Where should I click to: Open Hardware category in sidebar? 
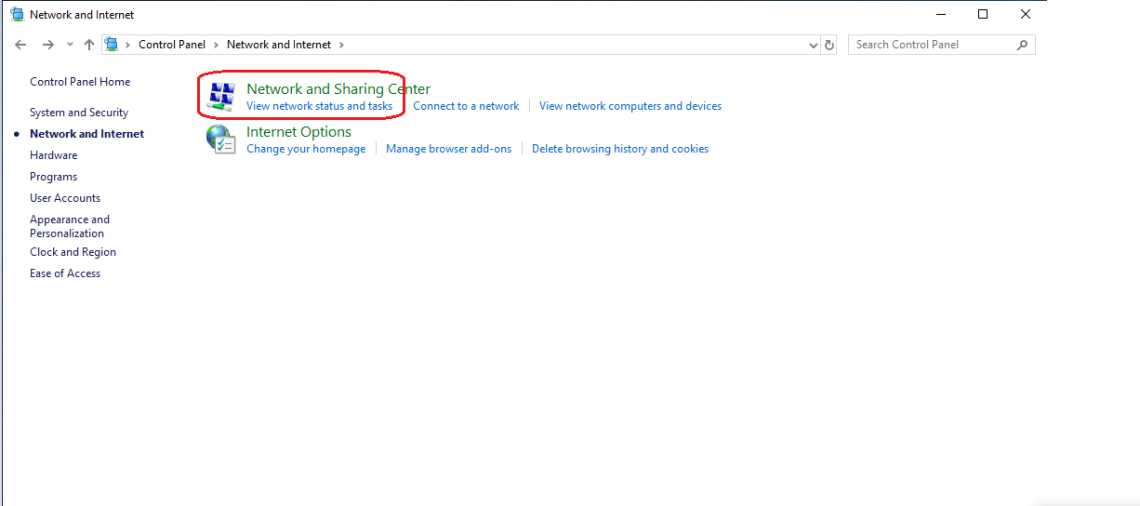pyautogui.click(x=53, y=155)
